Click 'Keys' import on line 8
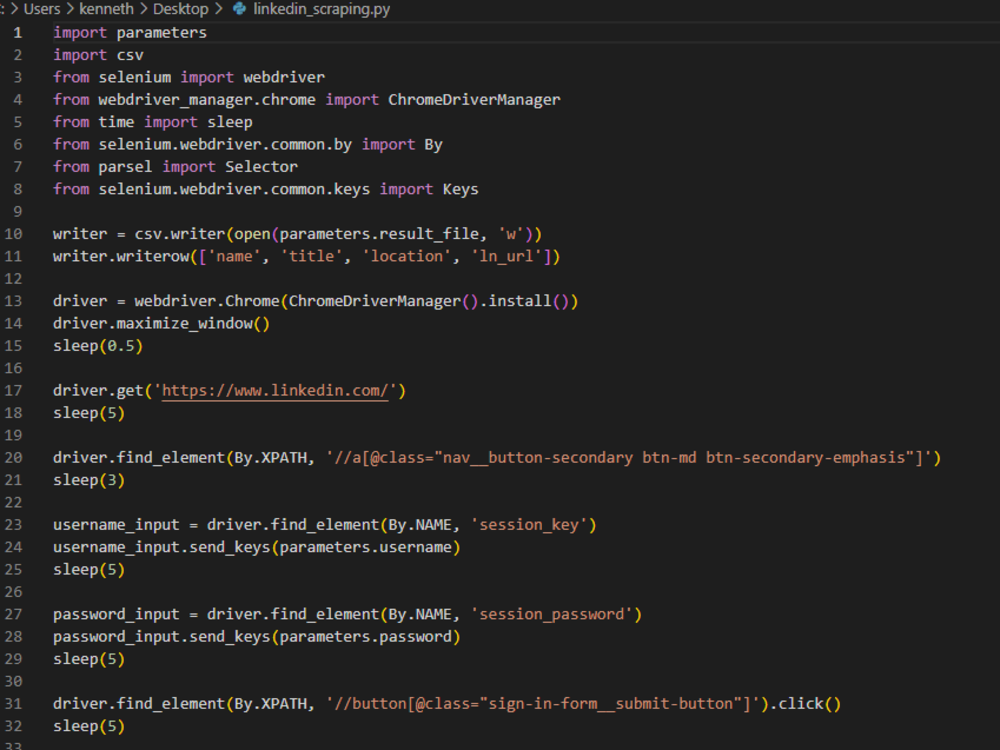This screenshot has height=750, width=1000. click(460, 189)
